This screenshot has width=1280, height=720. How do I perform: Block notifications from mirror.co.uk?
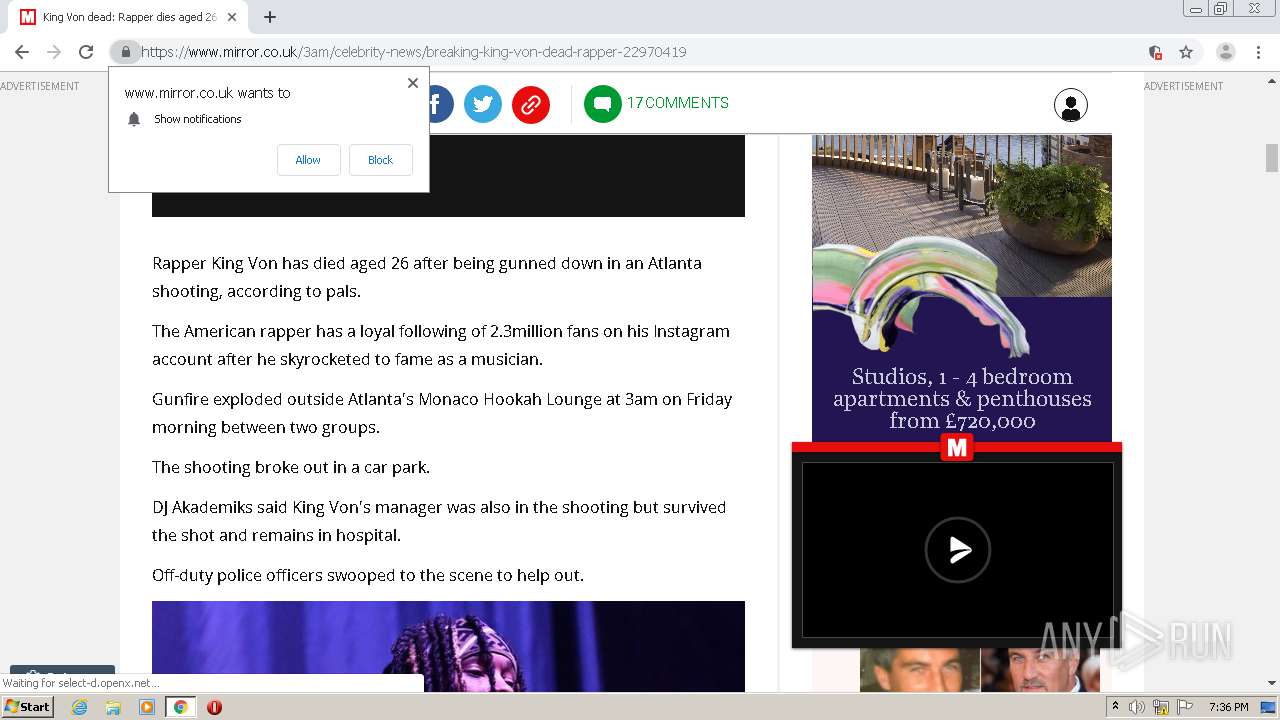[x=380, y=160]
